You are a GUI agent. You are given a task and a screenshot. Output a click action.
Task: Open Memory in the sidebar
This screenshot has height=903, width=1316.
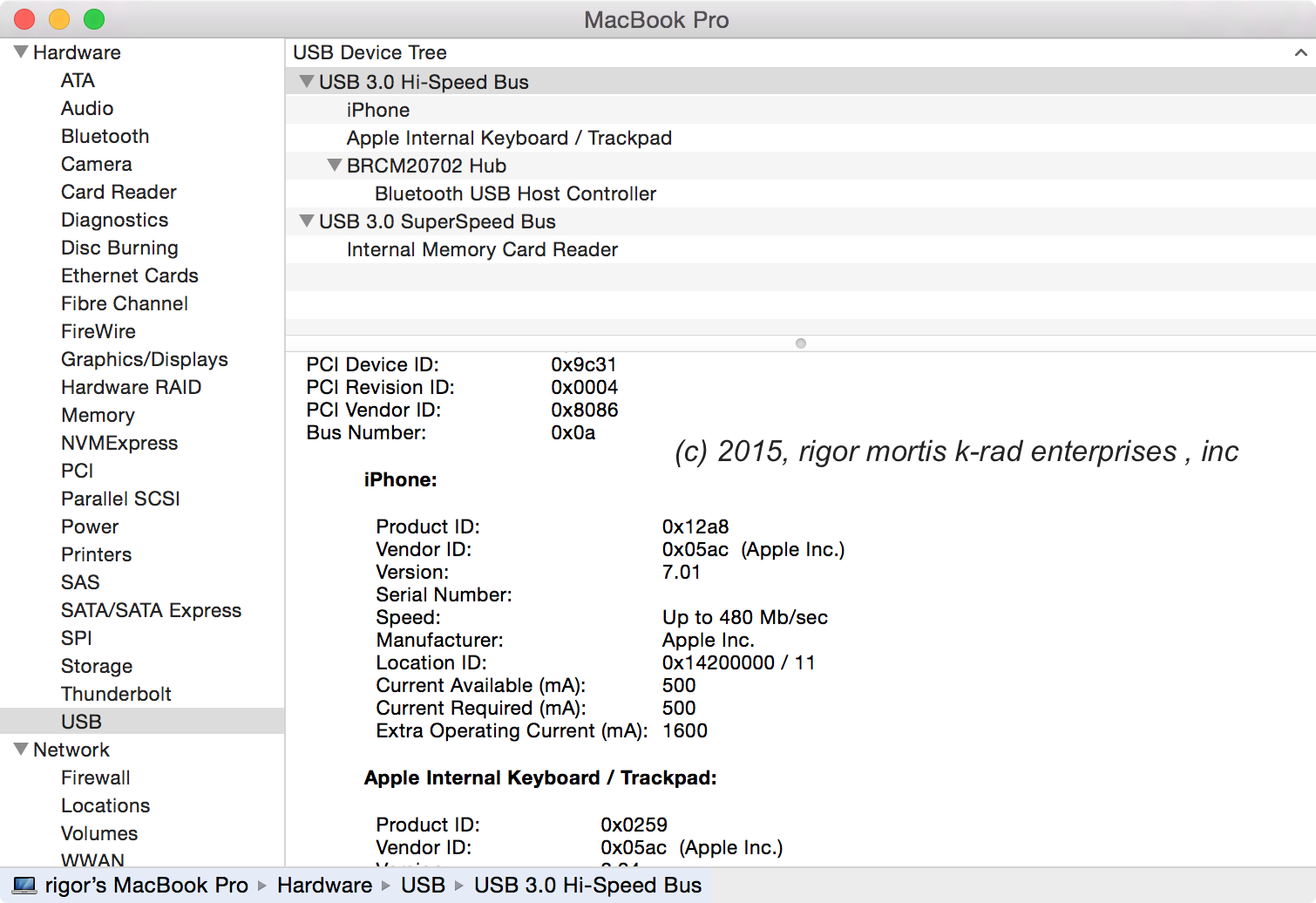[98, 415]
